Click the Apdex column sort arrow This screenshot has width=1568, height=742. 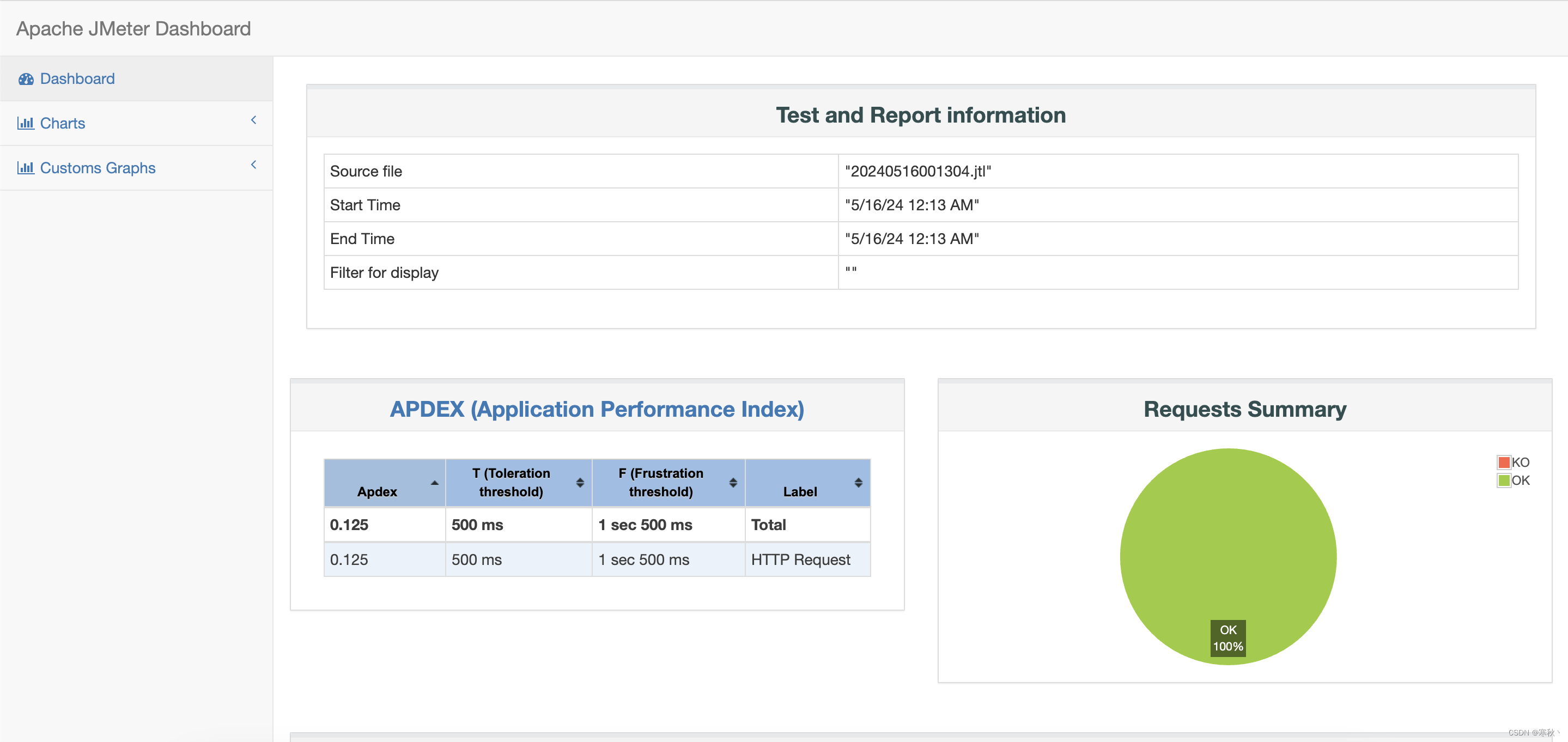coord(435,483)
